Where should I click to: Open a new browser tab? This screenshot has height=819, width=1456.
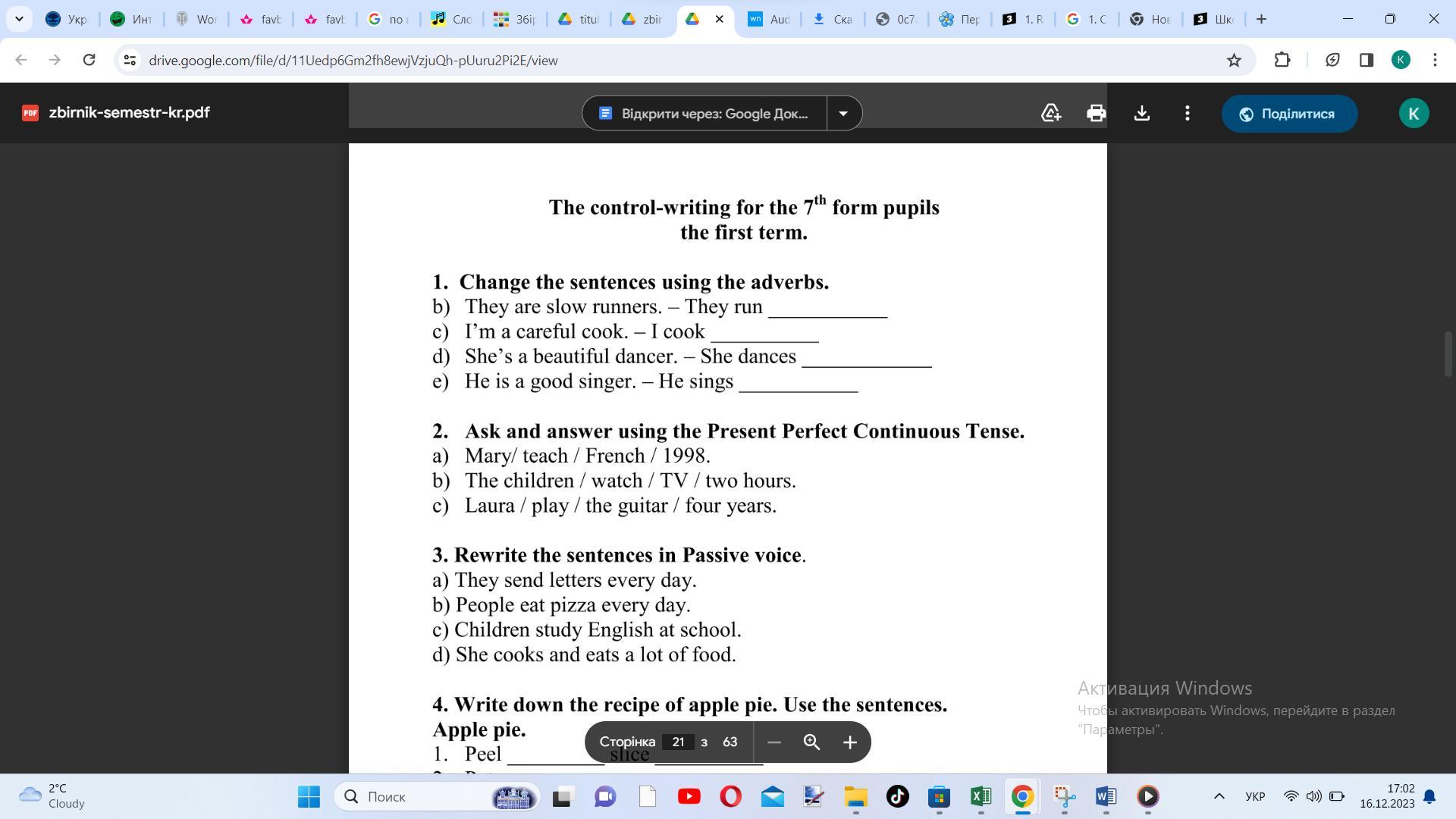(1261, 19)
